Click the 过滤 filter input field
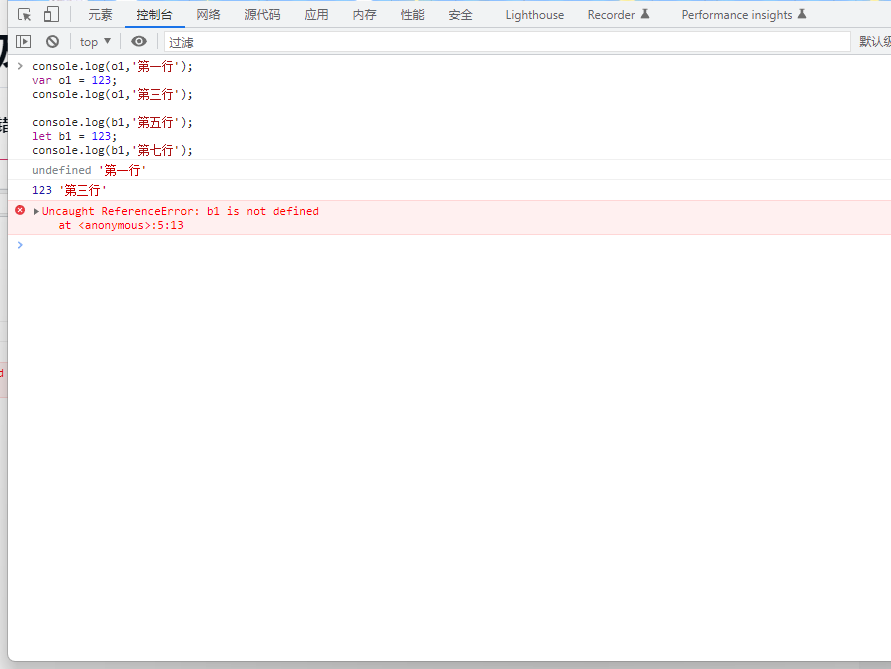The height and width of the screenshot is (669, 891). tap(507, 42)
